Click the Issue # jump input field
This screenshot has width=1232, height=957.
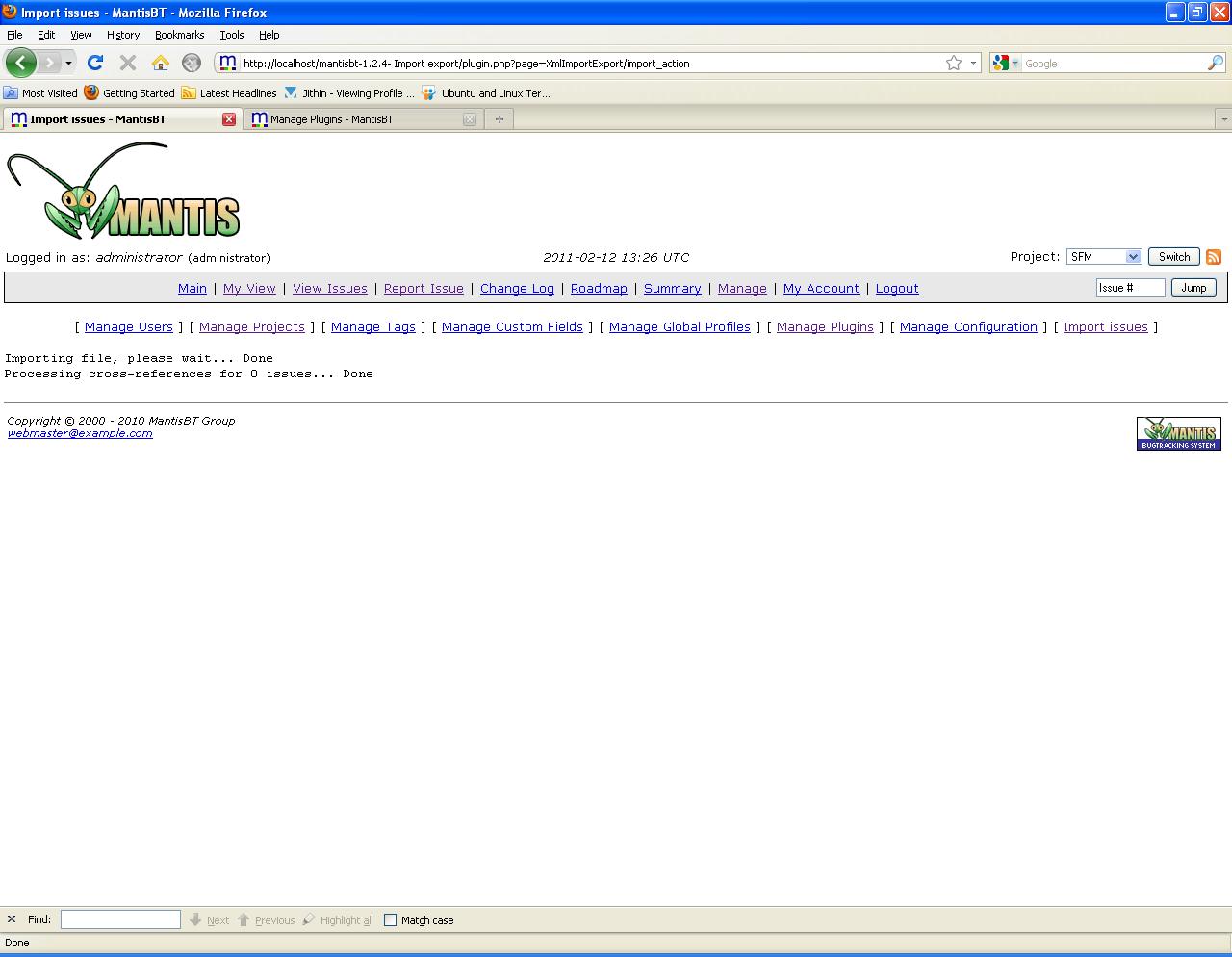1130,288
